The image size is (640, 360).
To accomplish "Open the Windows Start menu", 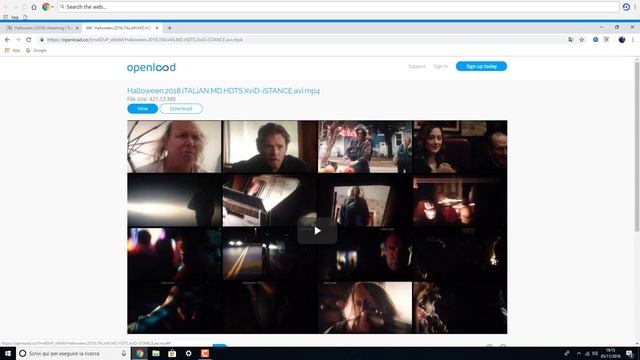I will pyautogui.click(x=8, y=353).
